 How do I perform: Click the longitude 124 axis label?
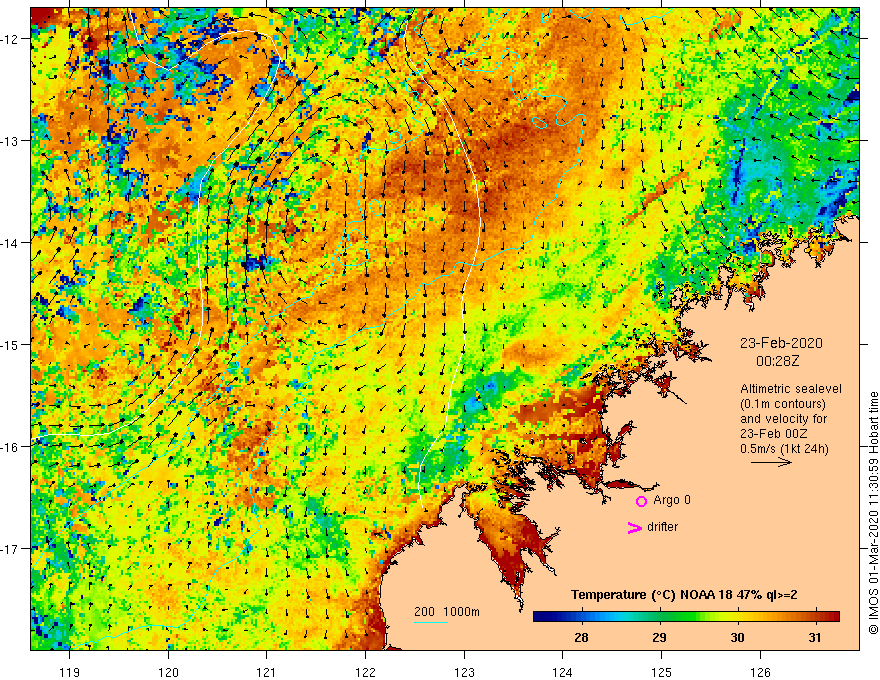click(x=563, y=672)
